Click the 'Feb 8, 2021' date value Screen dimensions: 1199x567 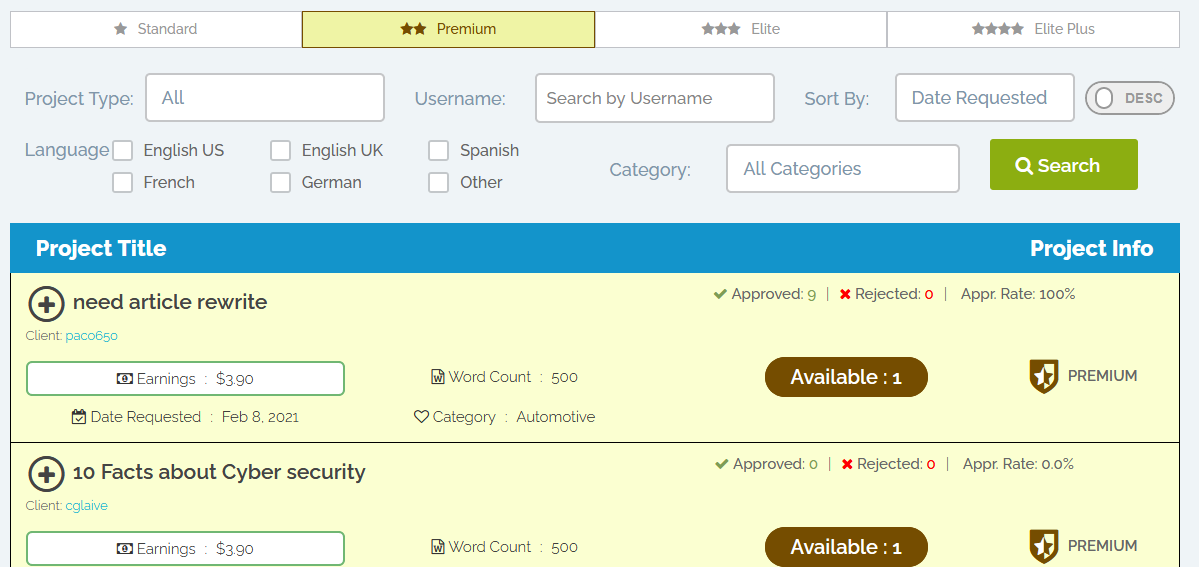coord(260,417)
